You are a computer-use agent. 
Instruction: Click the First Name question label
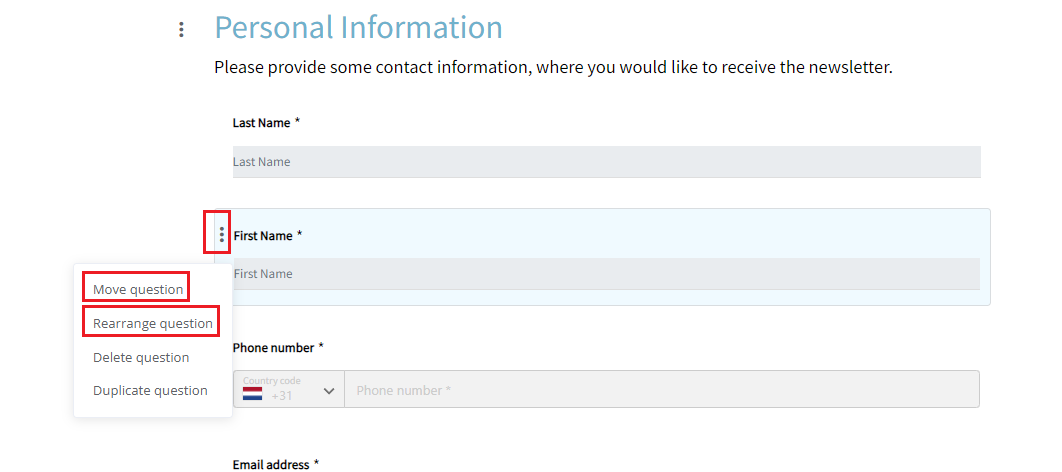(263, 236)
